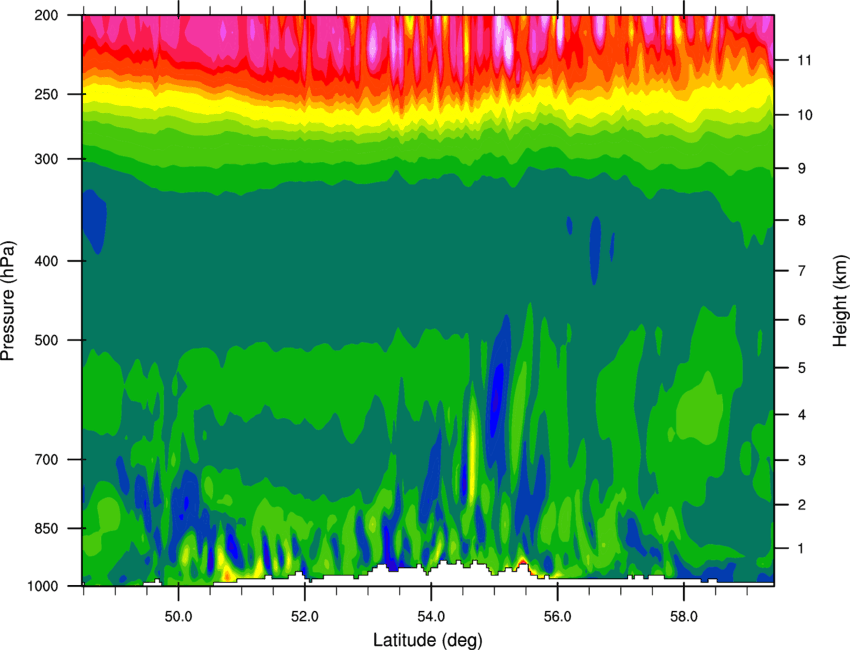Click height tick label 10
Image resolution: width=850 pixels, height=650 pixels.
(804, 115)
